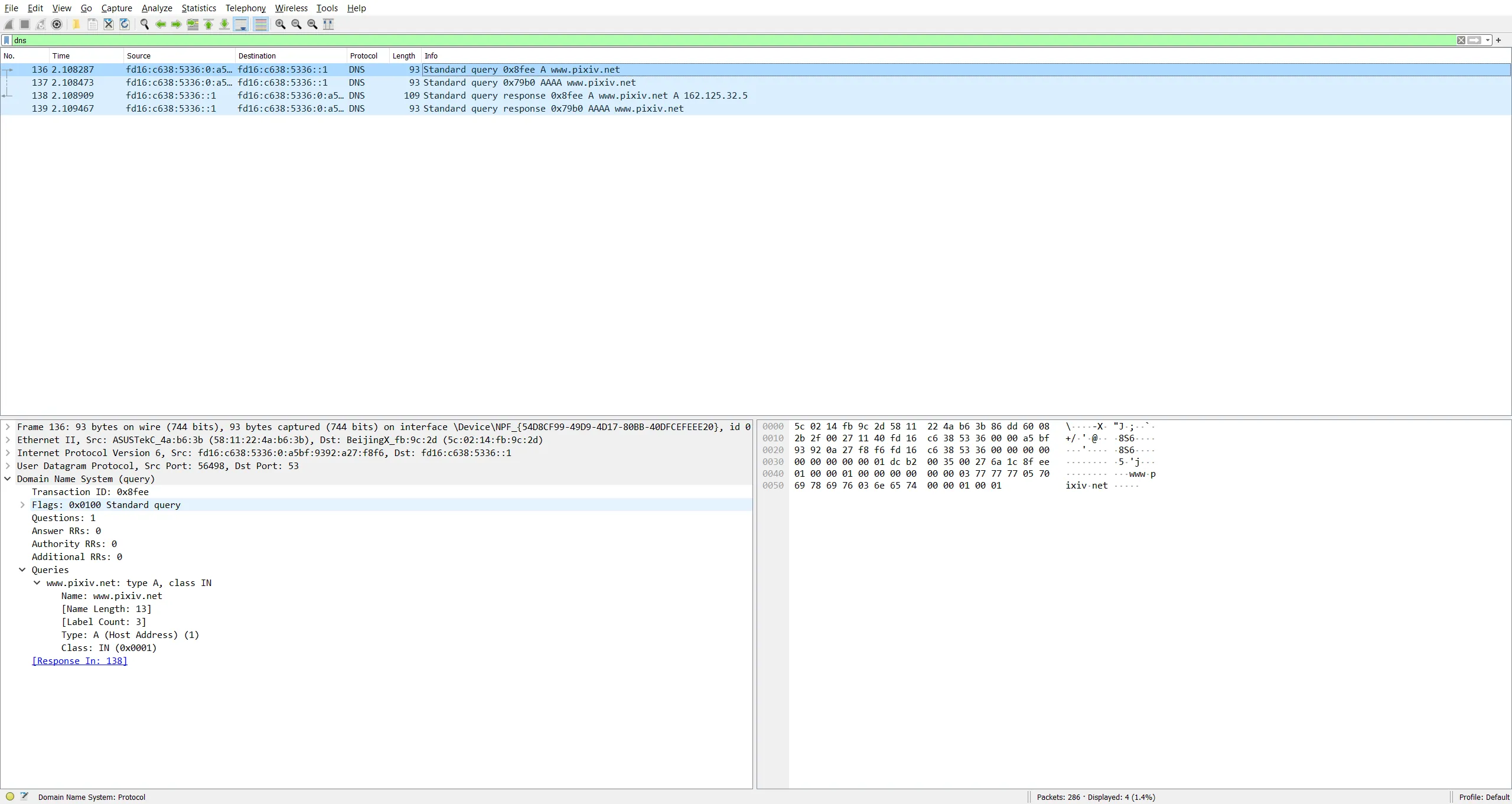The image size is (1512, 804).
Task: Go back to the previous packet
Action: (x=160, y=24)
